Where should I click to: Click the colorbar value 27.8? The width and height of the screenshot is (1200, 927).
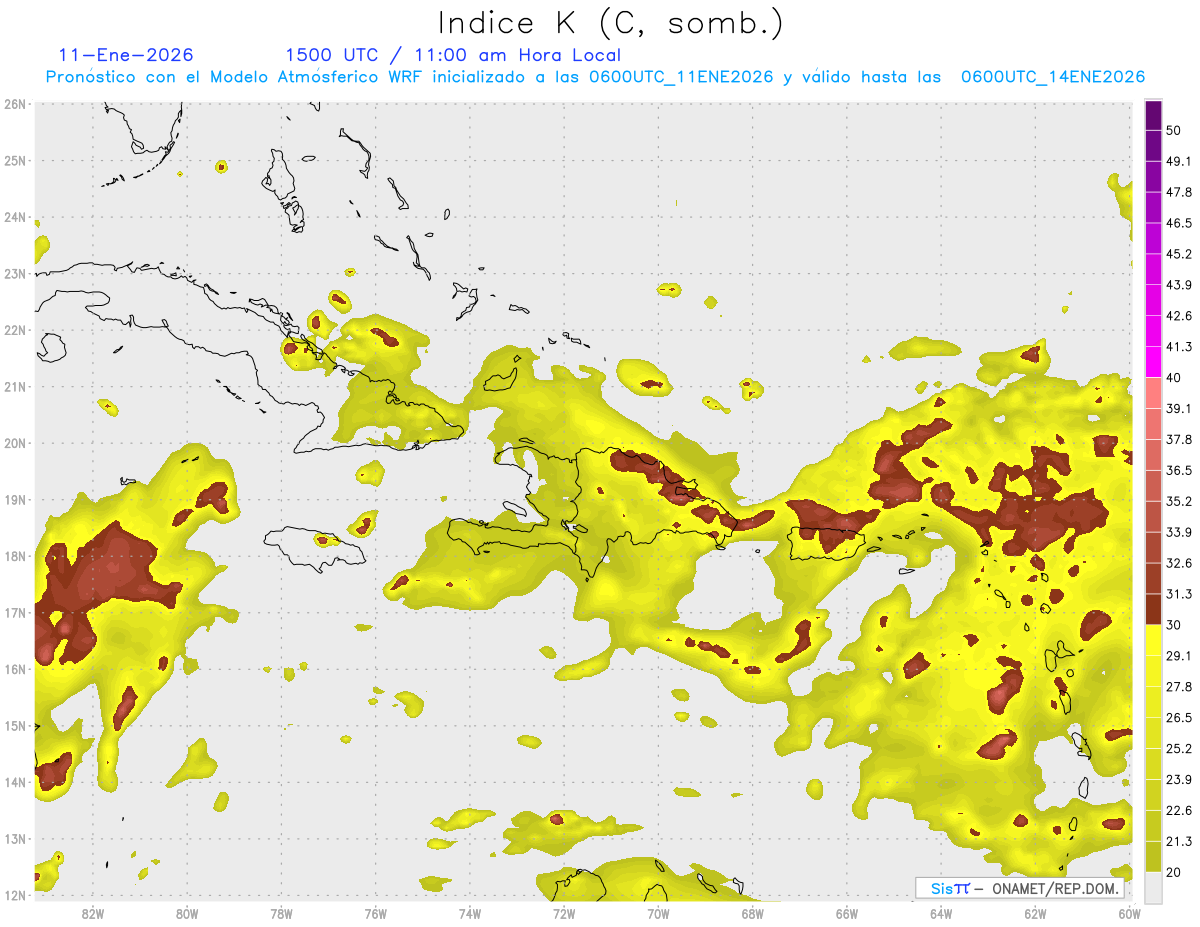pyautogui.click(x=1178, y=687)
